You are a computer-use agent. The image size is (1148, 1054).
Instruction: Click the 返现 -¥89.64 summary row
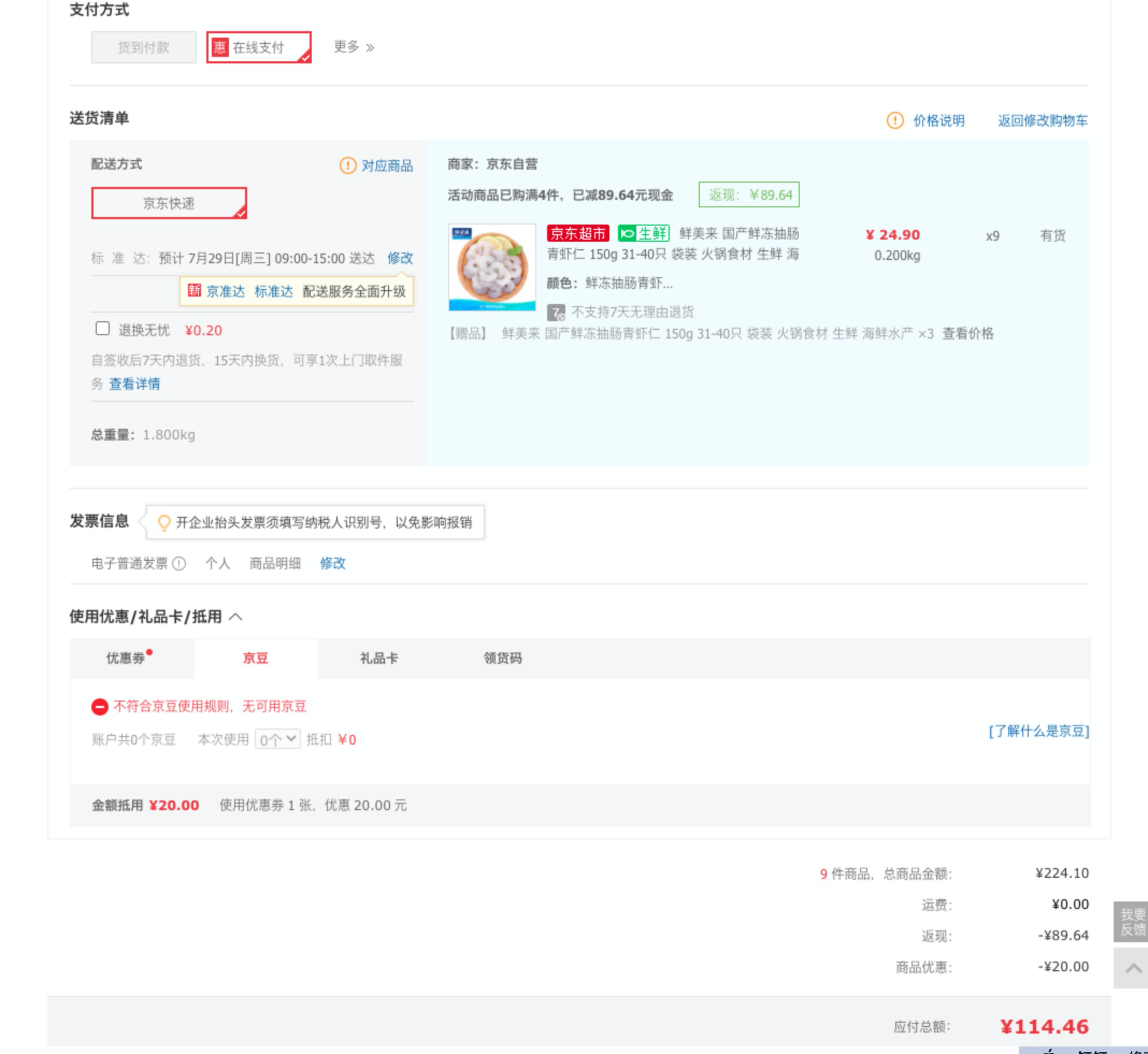click(x=1006, y=935)
